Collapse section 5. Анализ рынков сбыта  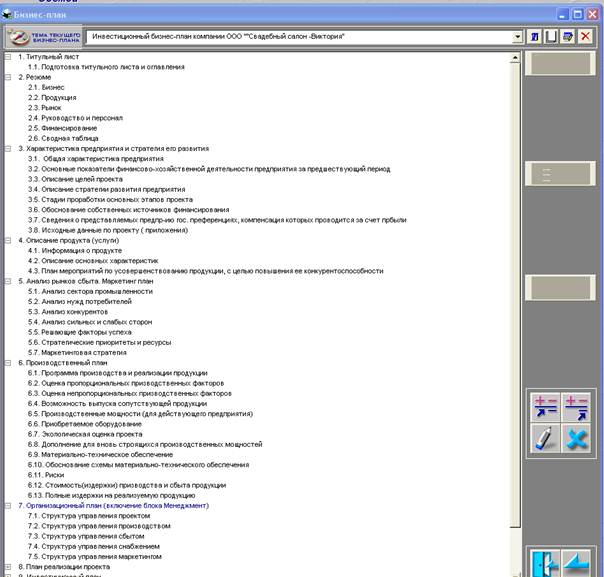click(x=8, y=281)
